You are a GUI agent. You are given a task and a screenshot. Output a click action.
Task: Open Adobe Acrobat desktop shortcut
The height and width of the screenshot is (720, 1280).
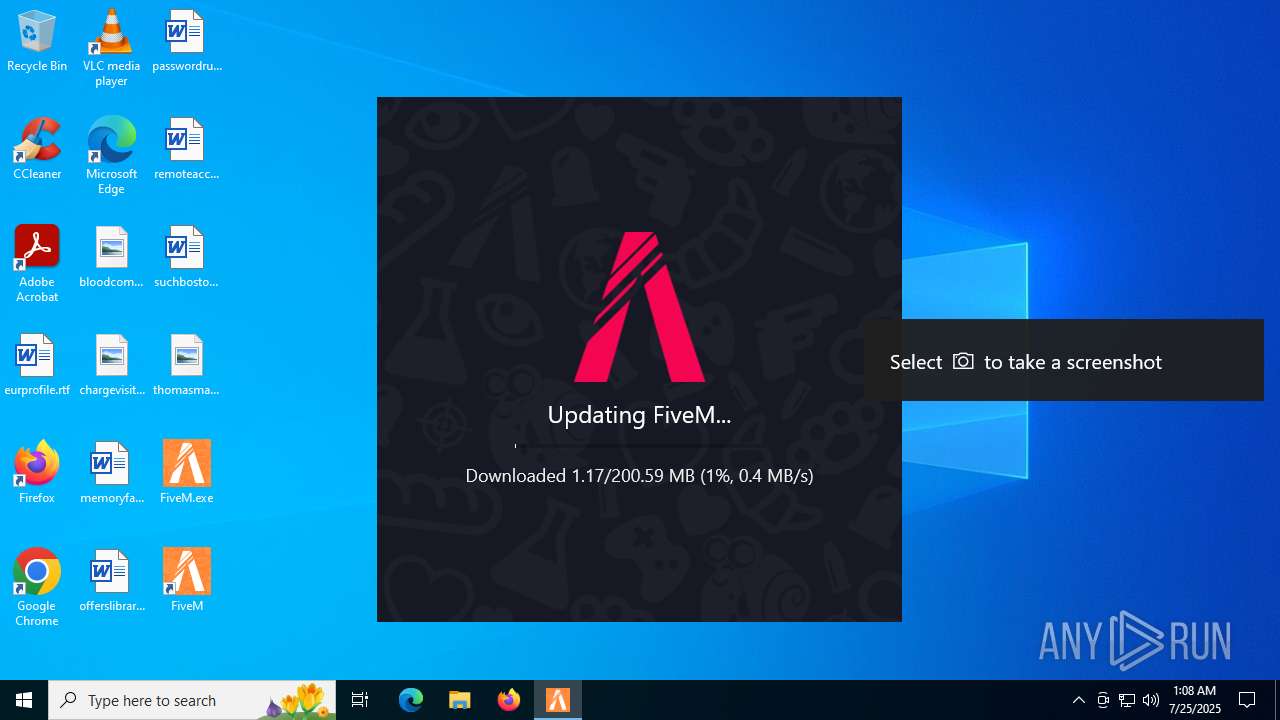37,264
